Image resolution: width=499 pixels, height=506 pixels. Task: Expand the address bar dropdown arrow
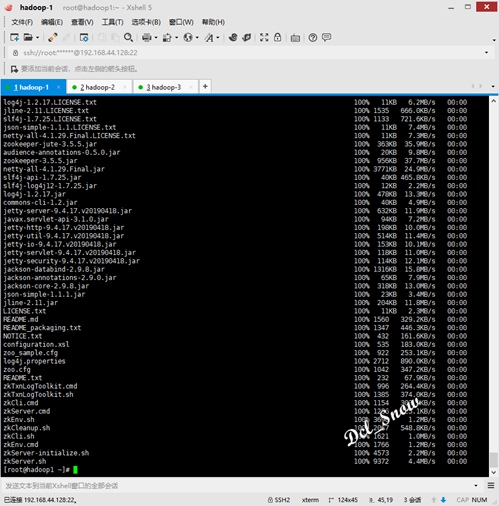tap(486, 53)
